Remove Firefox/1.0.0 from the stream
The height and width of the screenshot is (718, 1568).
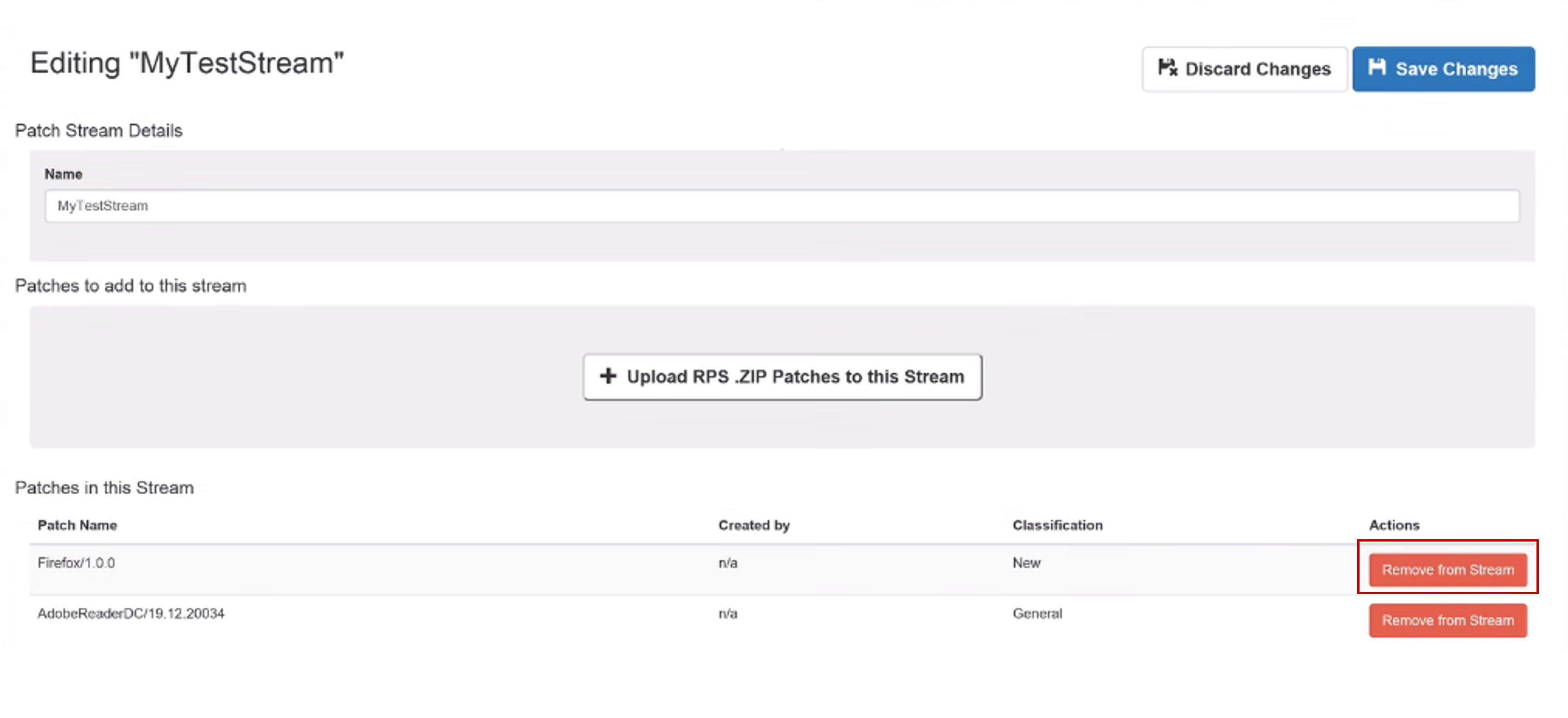[x=1447, y=569]
